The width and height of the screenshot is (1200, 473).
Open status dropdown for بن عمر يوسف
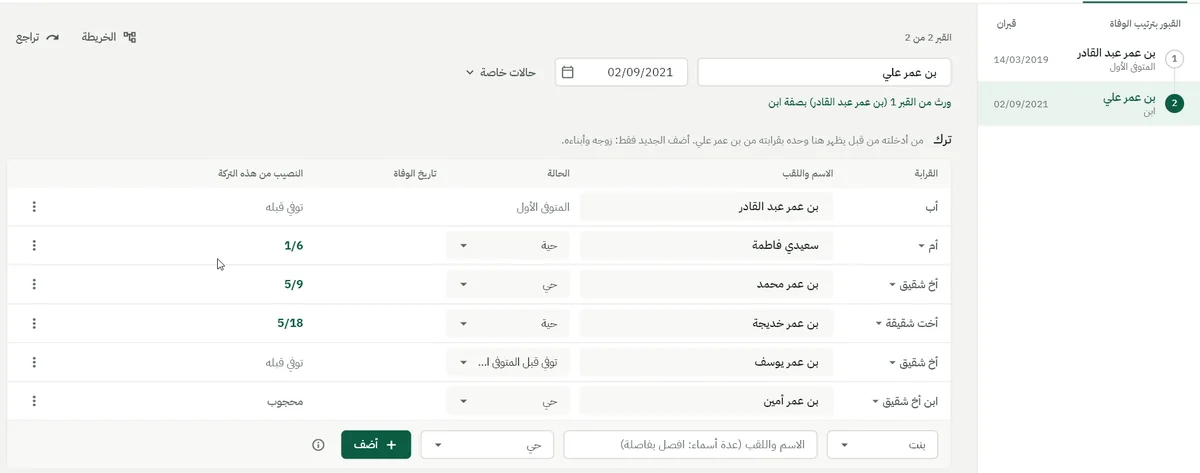tap(510, 363)
